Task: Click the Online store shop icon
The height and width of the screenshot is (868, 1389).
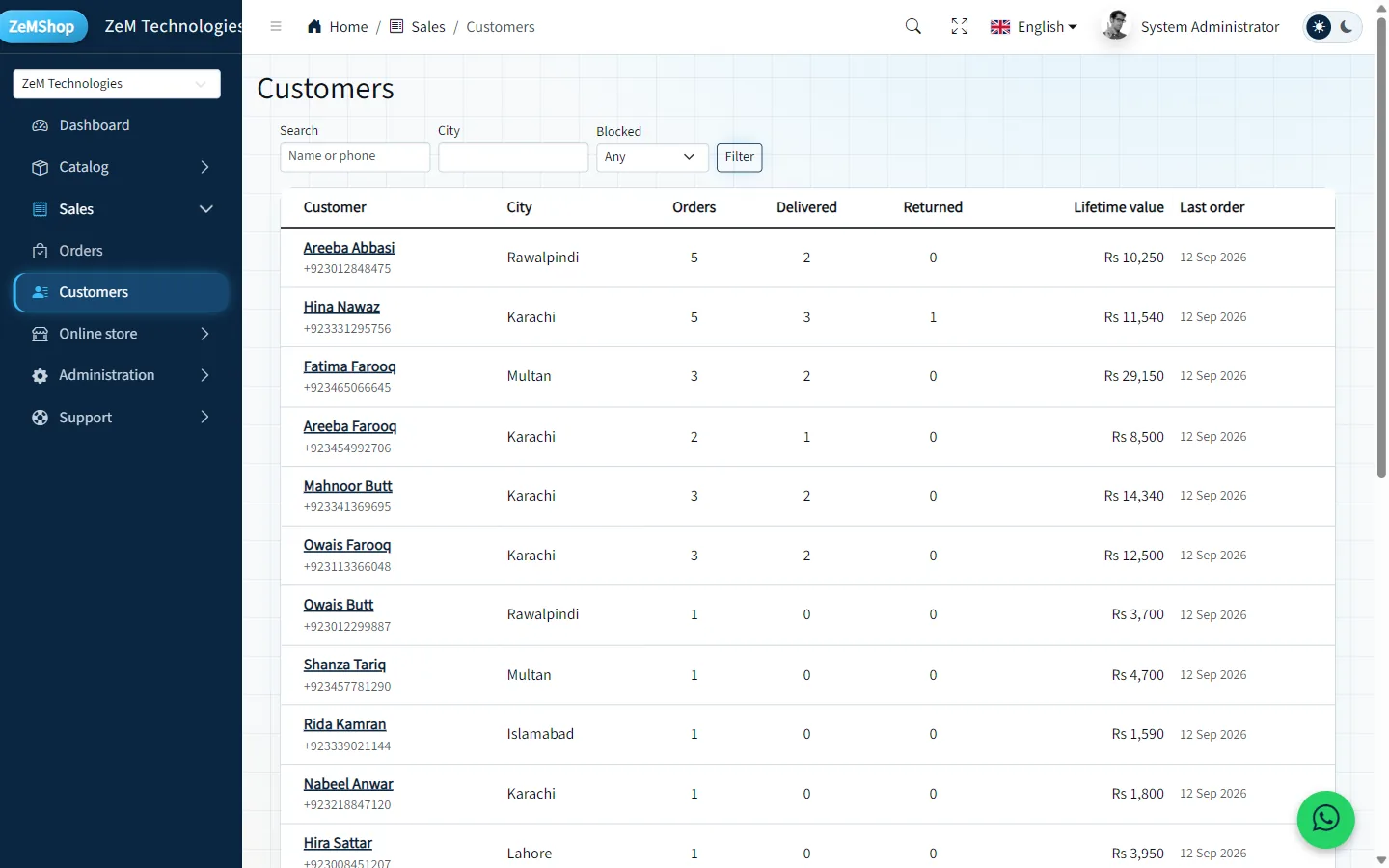Action: (40, 334)
